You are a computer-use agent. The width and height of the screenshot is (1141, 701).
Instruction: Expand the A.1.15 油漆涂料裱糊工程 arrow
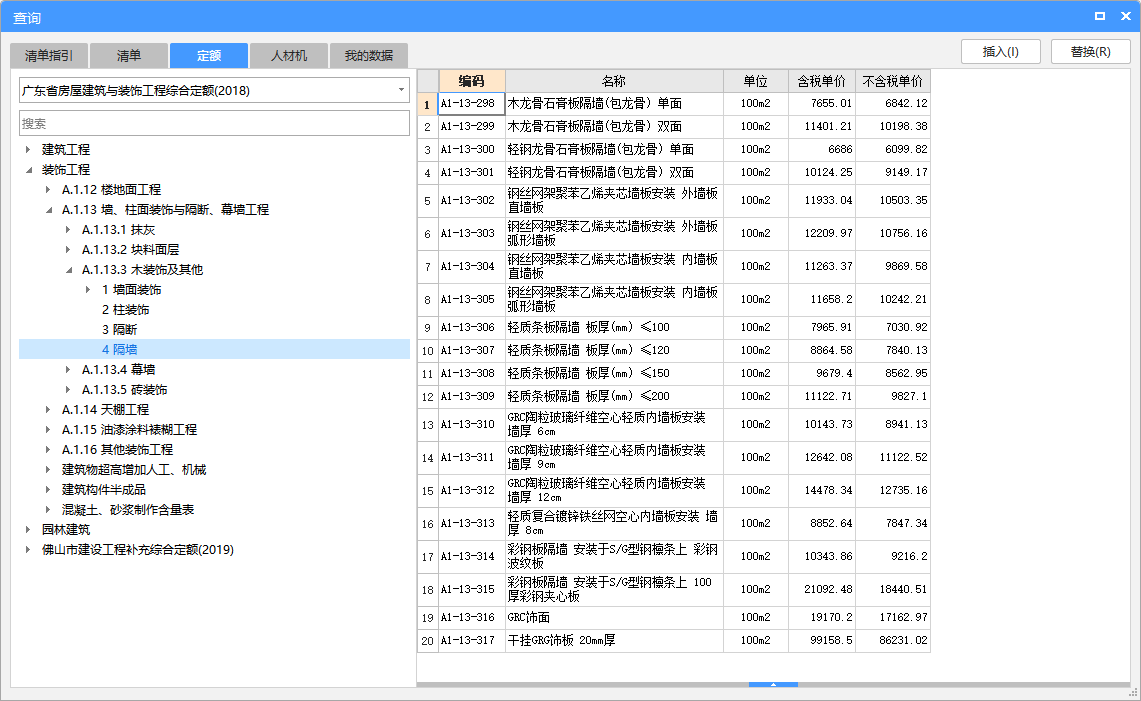[48, 429]
